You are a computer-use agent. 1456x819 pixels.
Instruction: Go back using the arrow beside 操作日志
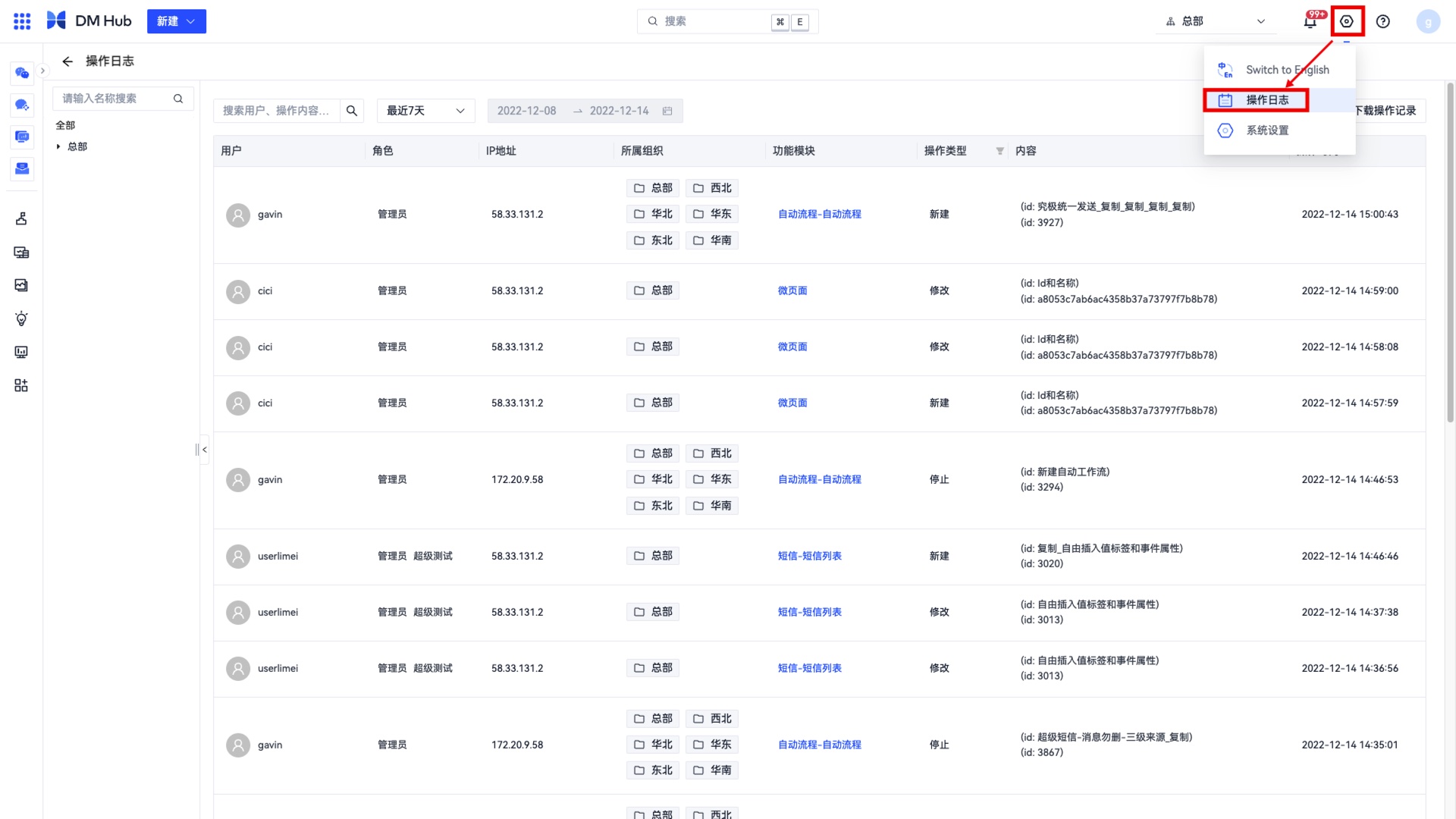[67, 61]
